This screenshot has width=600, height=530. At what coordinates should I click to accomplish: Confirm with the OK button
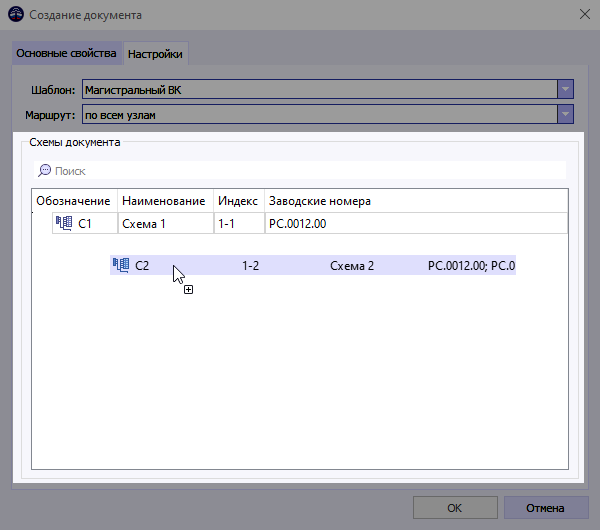(x=455, y=508)
